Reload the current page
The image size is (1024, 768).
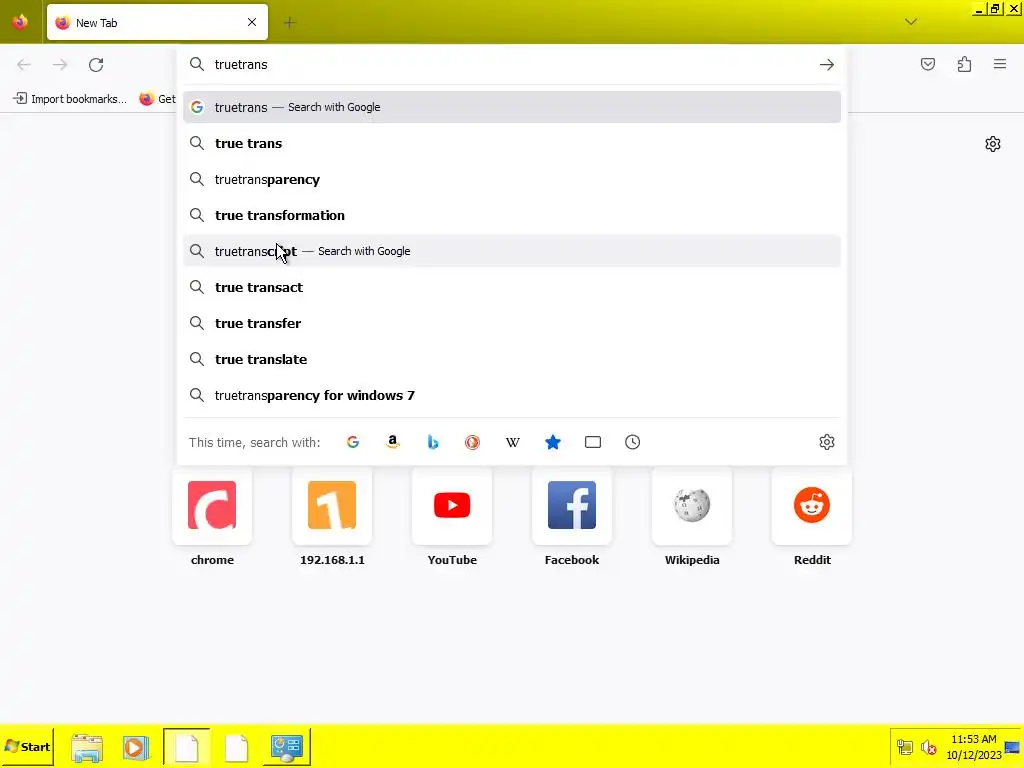click(x=96, y=65)
